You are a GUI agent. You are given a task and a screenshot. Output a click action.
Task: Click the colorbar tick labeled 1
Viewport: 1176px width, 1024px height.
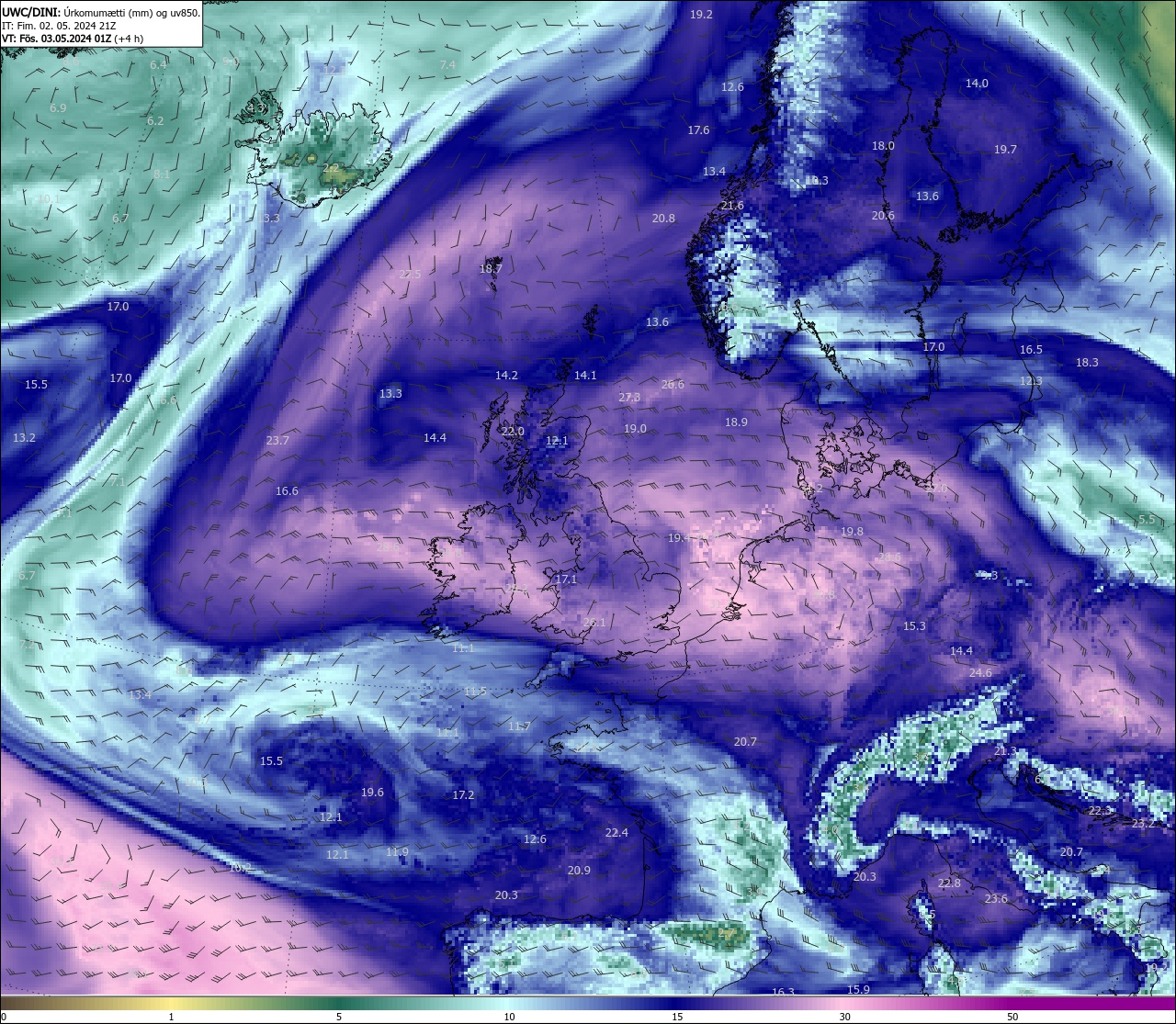click(x=171, y=1017)
